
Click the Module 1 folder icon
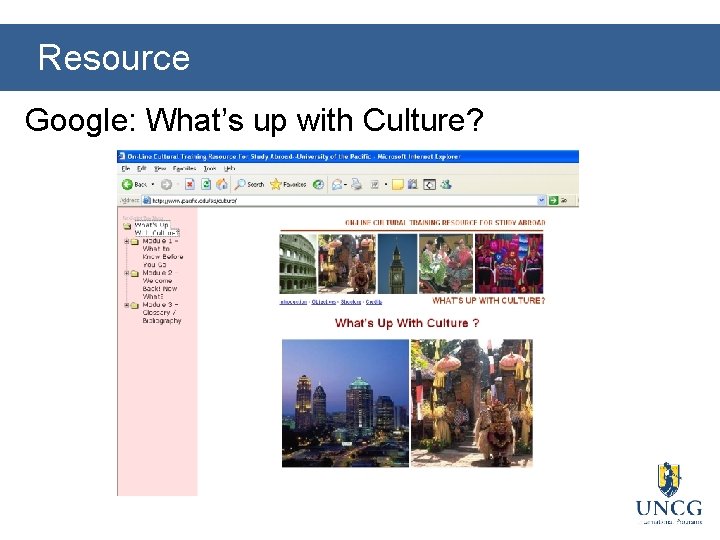[135, 242]
